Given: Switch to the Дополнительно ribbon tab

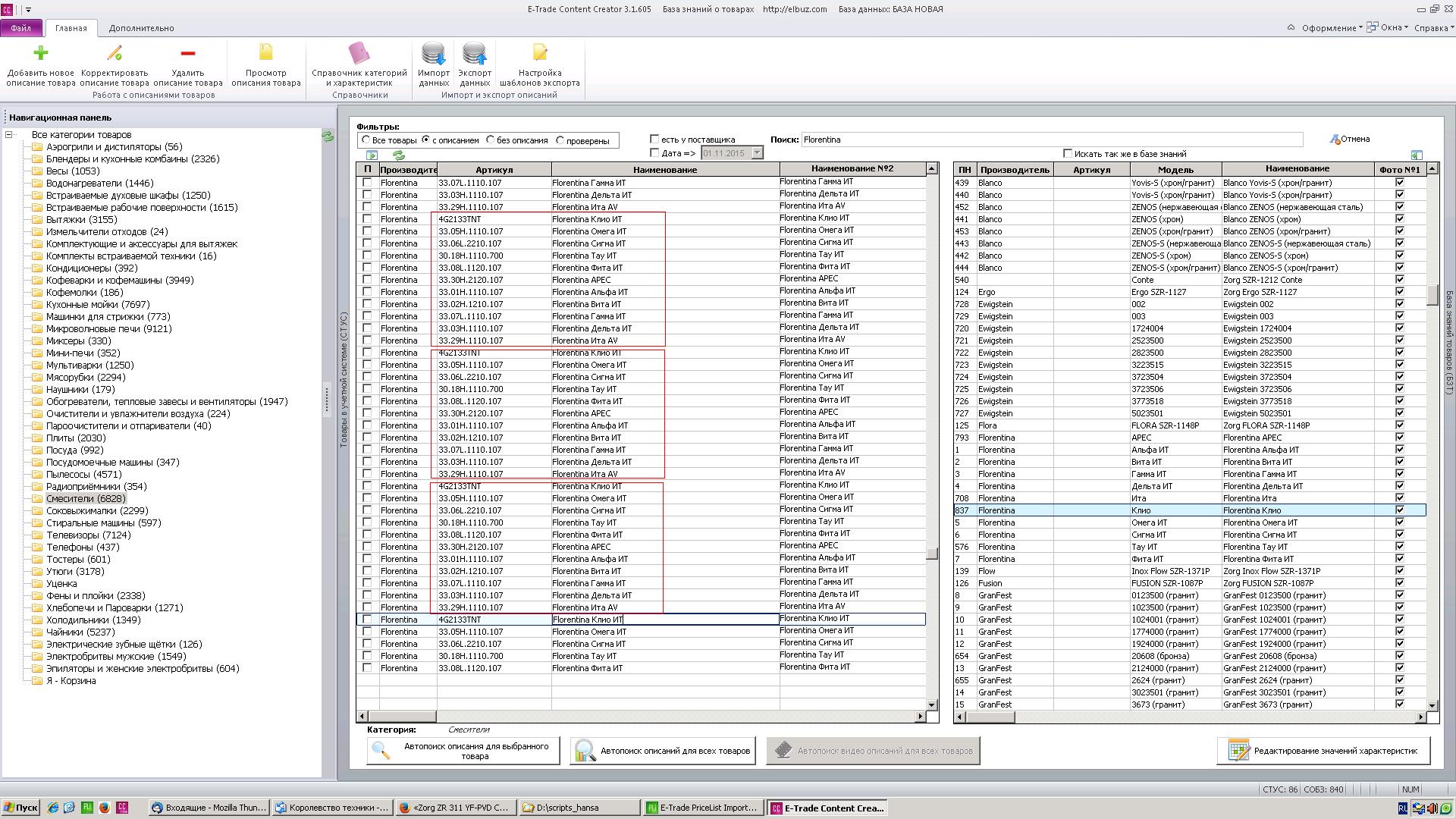Looking at the screenshot, I should [x=141, y=28].
